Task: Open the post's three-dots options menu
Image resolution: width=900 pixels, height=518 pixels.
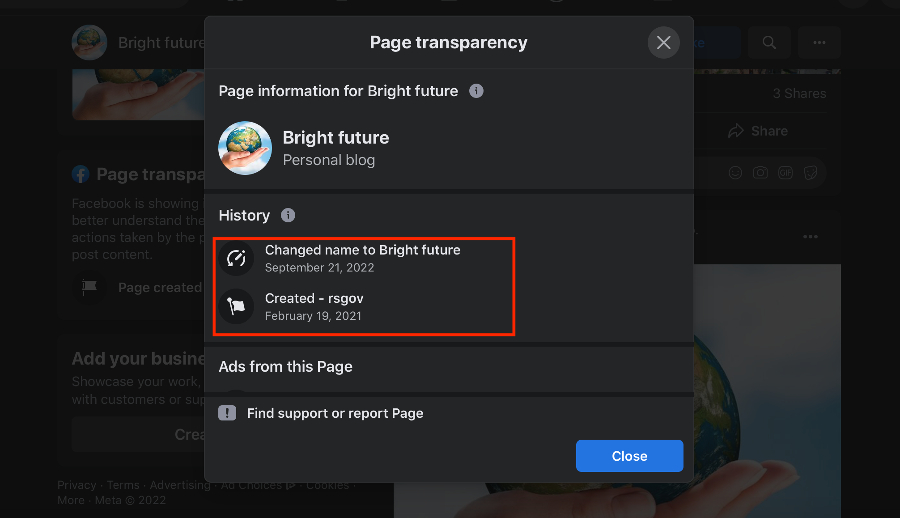Action: tap(810, 237)
